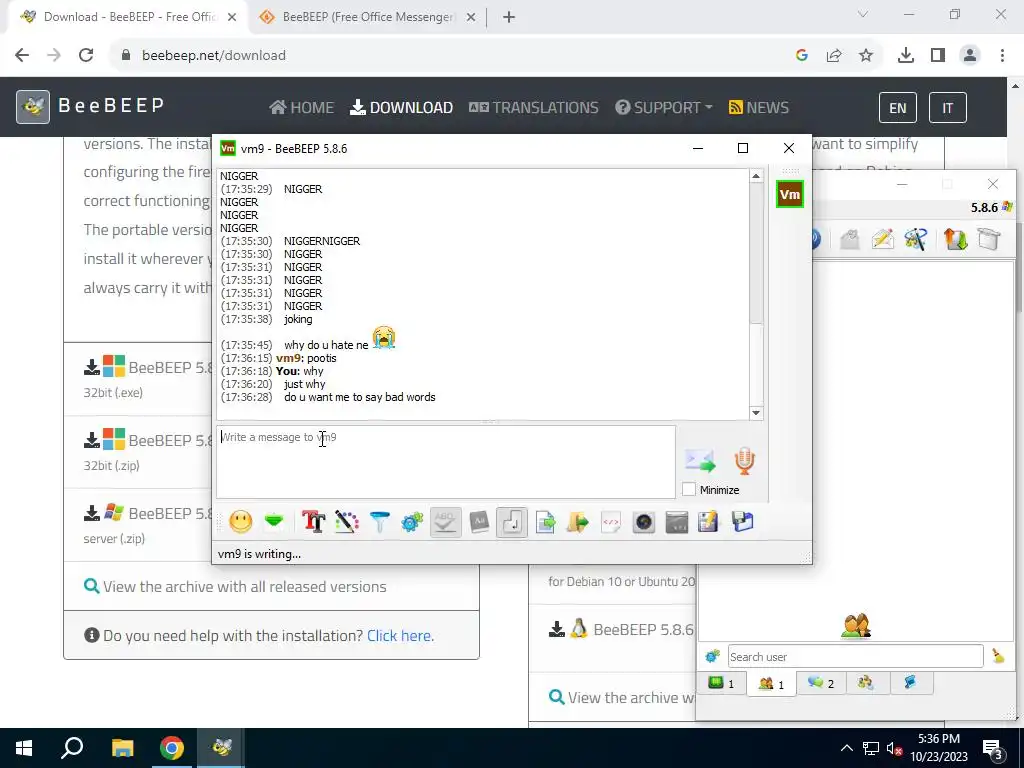Viewport: 1024px width, 768px height.
Task: Open TRANSLATIONS page in site nav
Action: coord(534,107)
